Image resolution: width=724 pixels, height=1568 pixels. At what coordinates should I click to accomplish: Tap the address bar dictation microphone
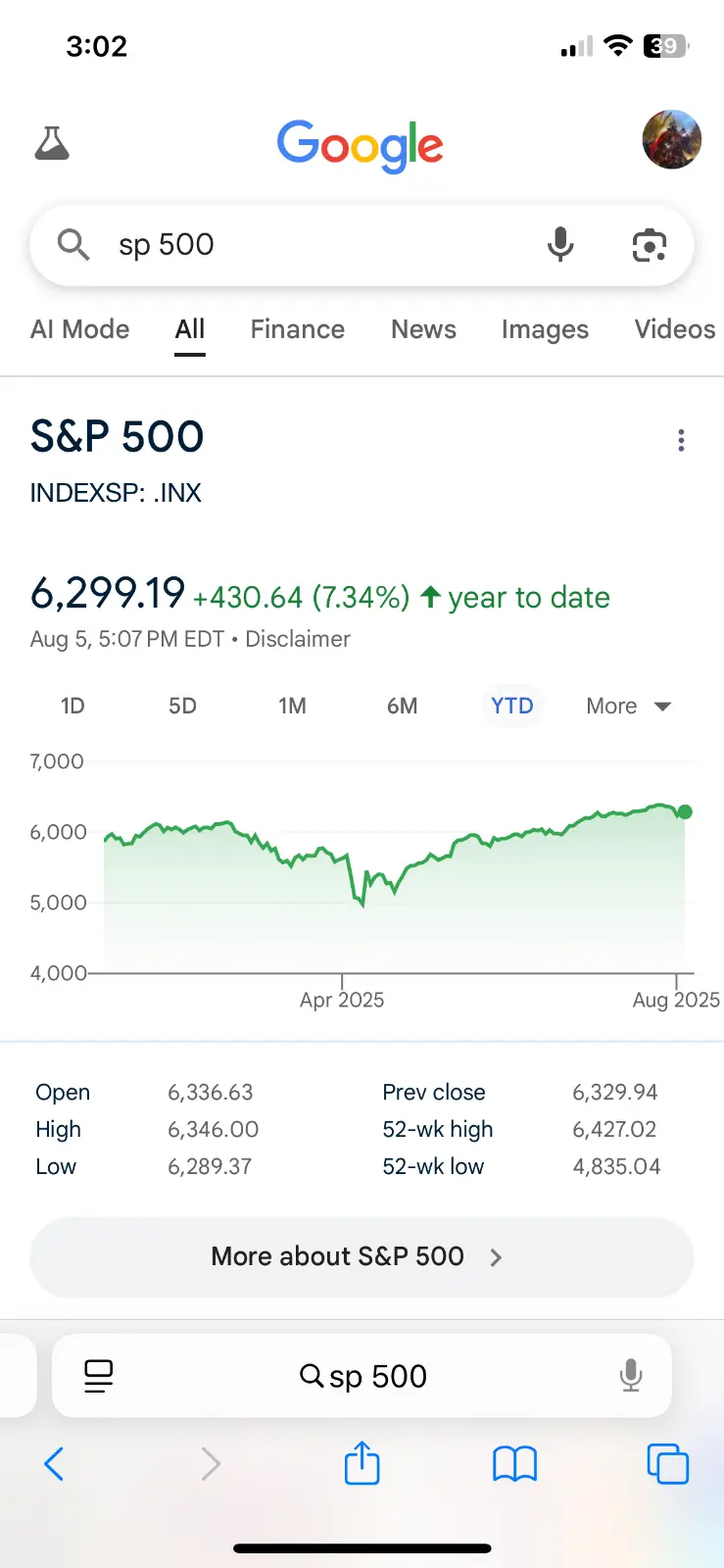coord(631,1376)
